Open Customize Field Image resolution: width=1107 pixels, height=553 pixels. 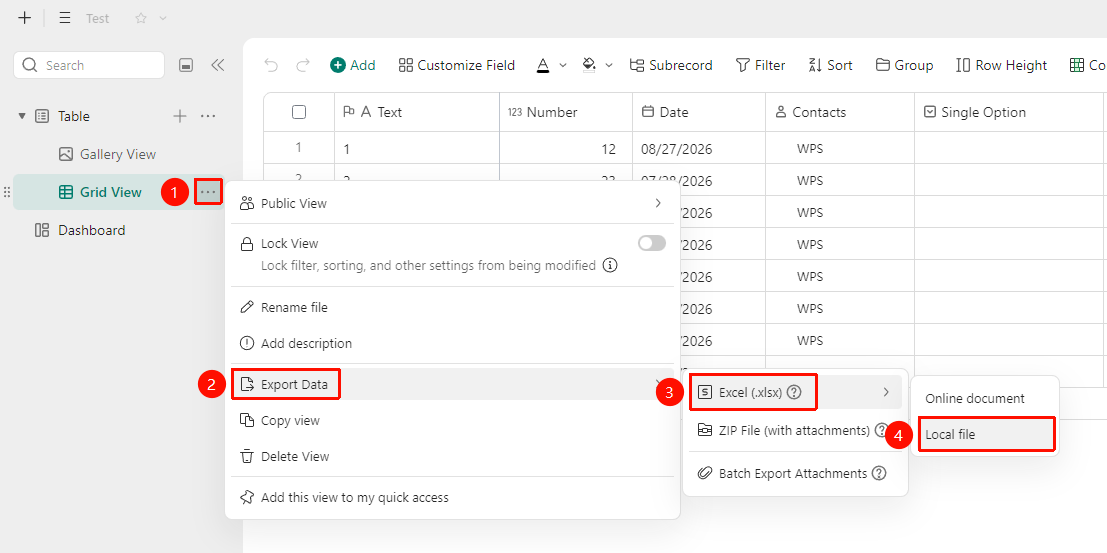(457, 65)
